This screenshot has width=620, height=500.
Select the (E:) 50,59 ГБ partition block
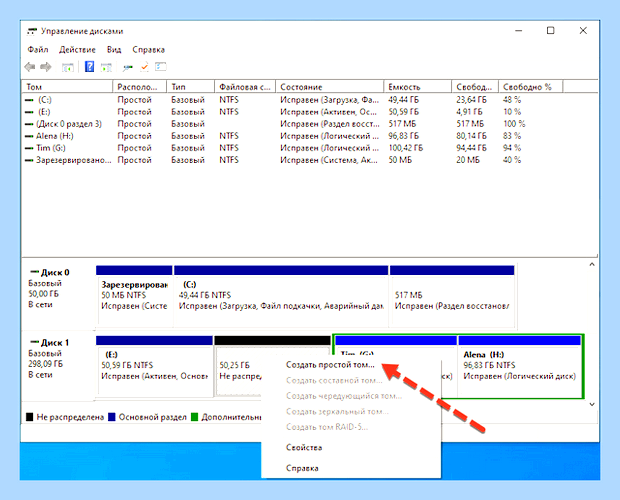pyautogui.click(x=155, y=366)
